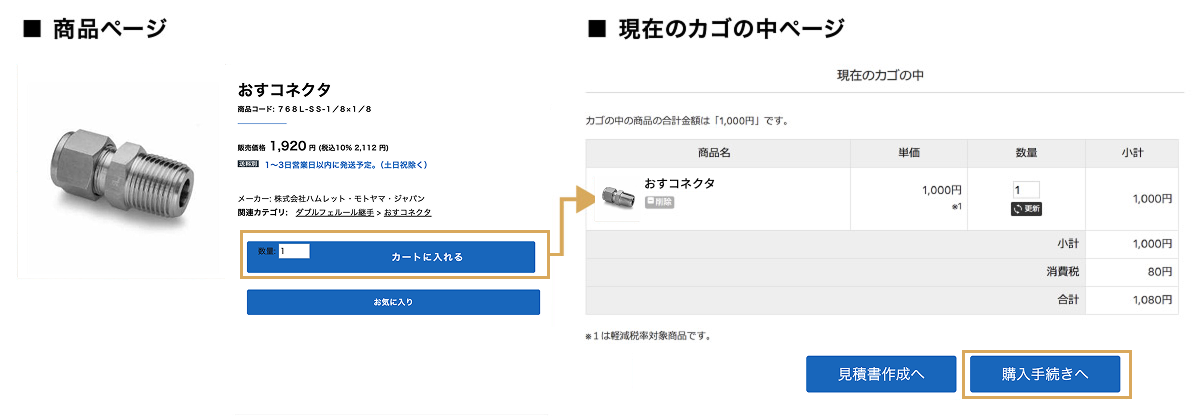
Task: Click the small cart item thumbnail
Action: pos(618,198)
